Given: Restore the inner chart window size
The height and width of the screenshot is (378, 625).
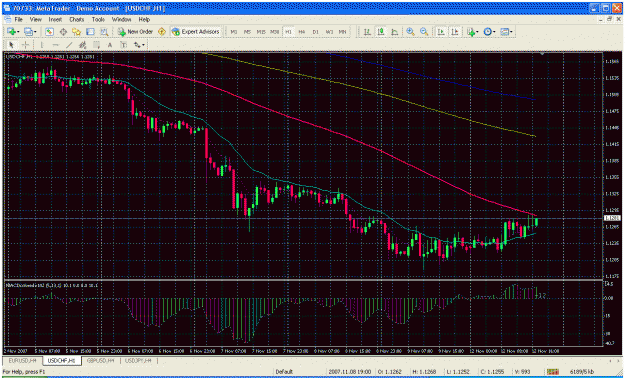Looking at the screenshot, I should tap(609, 19).
